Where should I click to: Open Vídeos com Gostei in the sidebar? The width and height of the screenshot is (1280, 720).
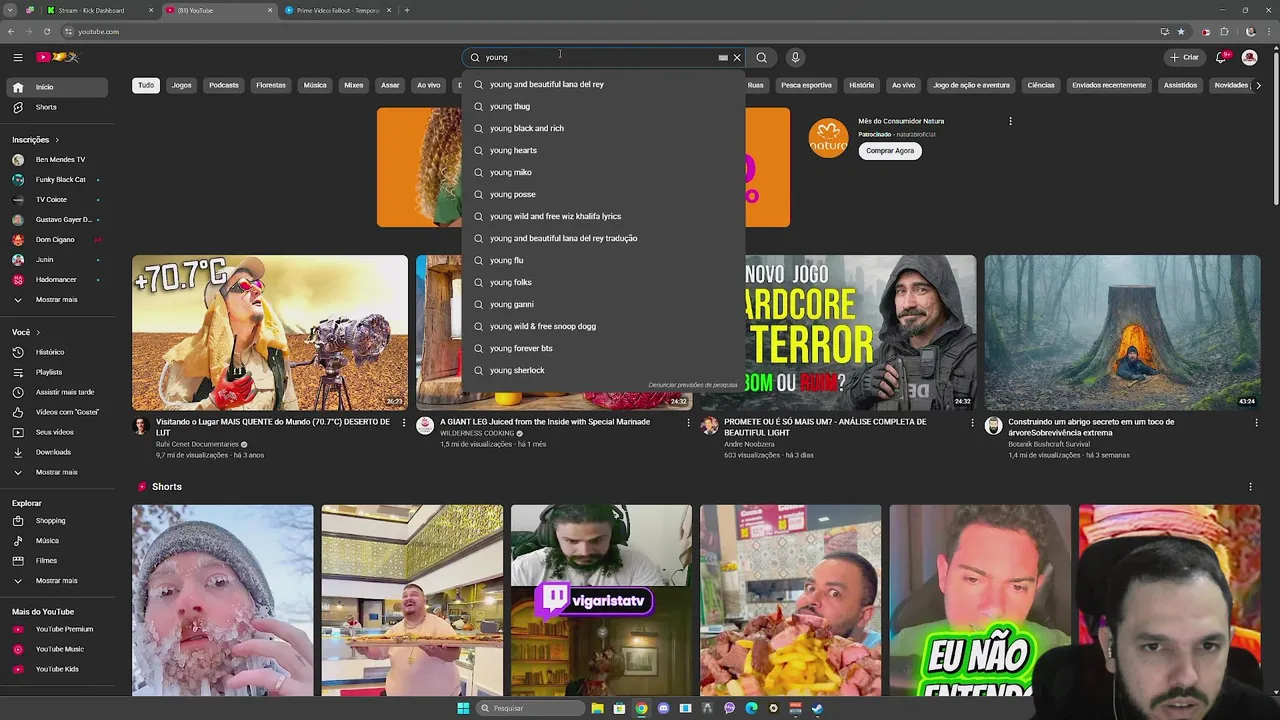(59, 412)
